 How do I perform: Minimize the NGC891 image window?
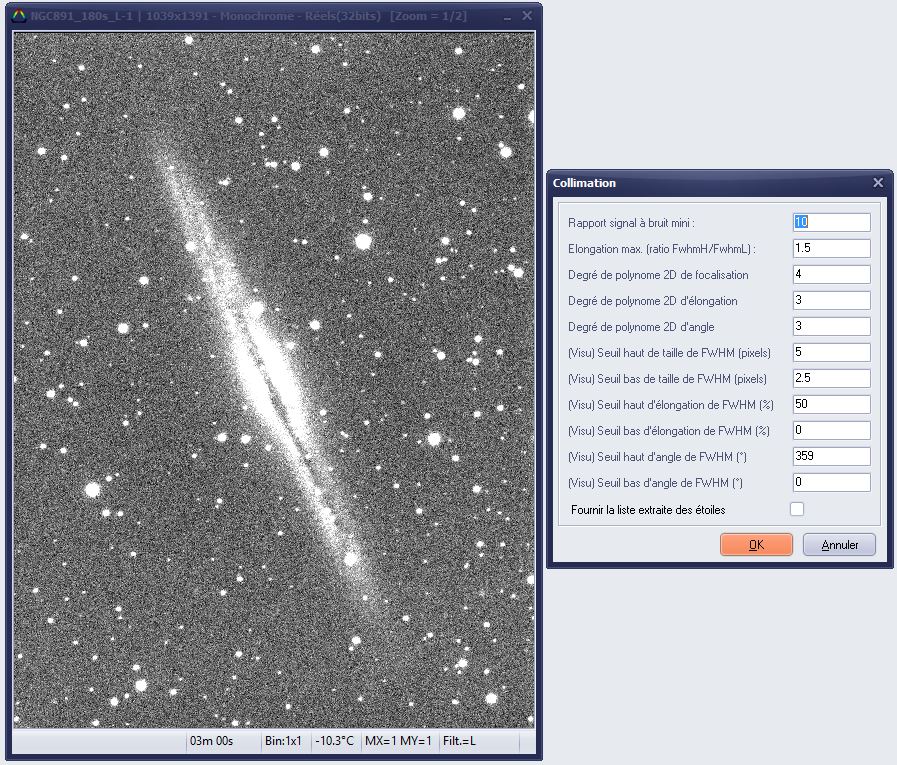pyautogui.click(x=507, y=17)
